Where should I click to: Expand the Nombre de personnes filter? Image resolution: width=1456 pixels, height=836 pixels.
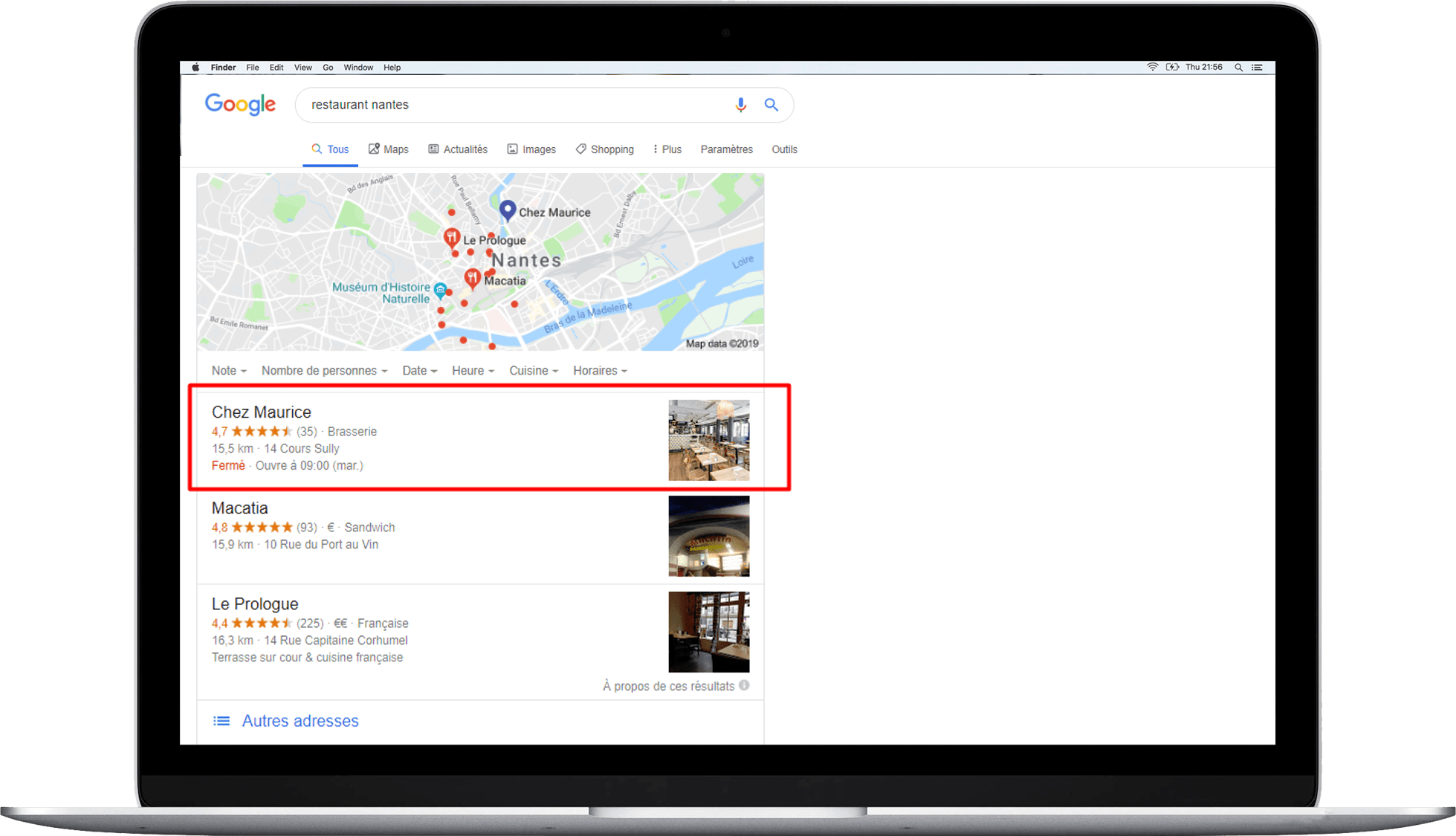pos(324,371)
